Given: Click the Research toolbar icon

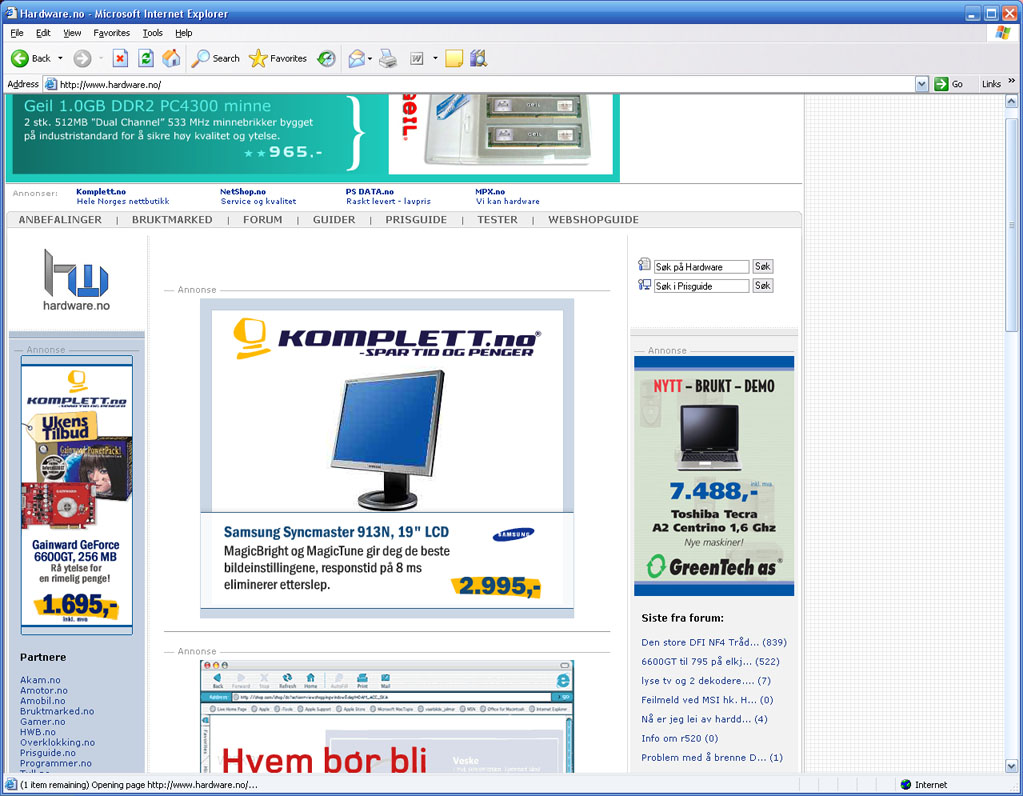Looking at the screenshot, I should click(478, 59).
